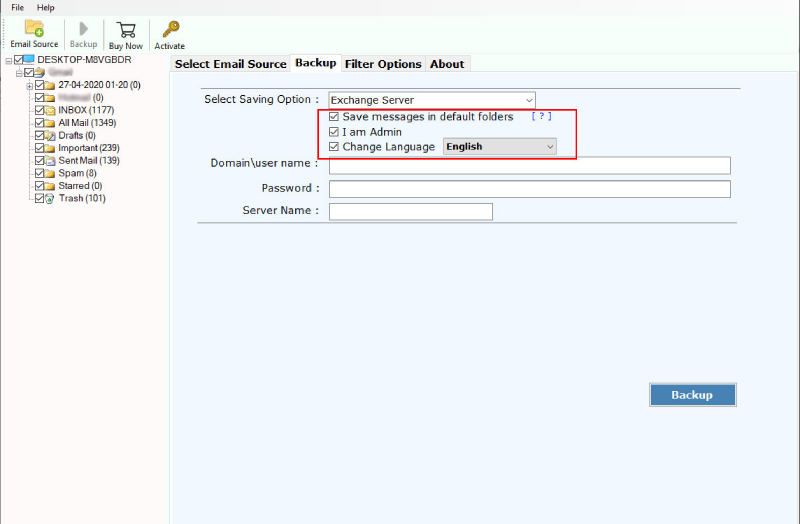Image resolution: width=800 pixels, height=524 pixels.
Task: Toggle the I am Admin checkbox
Action: [x=334, y=132]
